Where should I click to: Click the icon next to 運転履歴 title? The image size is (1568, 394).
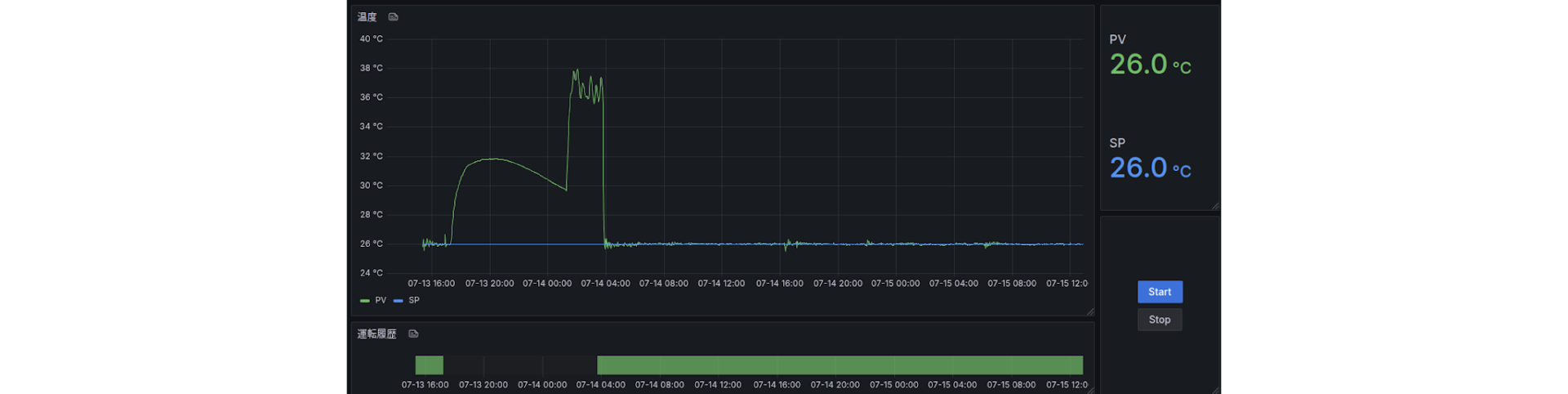(413, 334)
